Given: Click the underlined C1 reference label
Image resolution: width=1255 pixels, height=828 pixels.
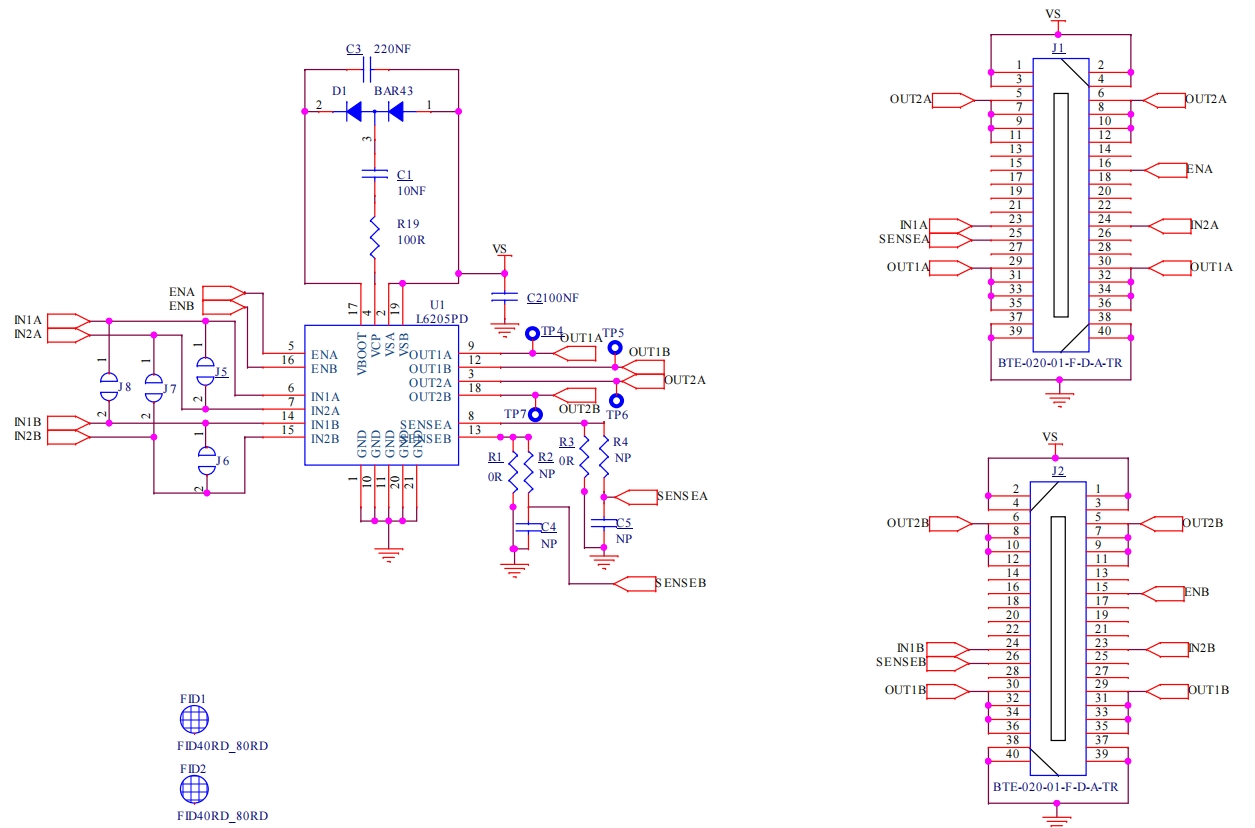Looking at the screenshot, I should pos(404,174).
